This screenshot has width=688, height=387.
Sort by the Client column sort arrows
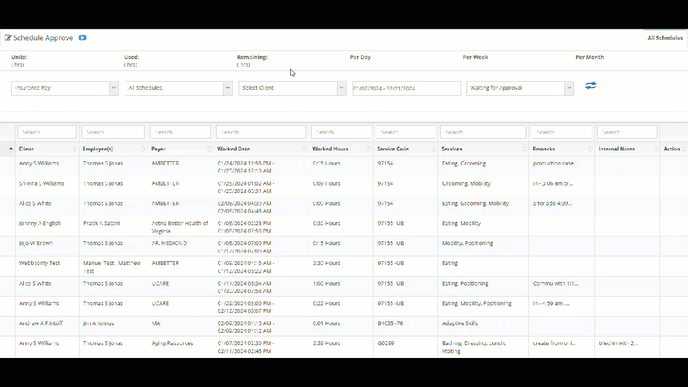coord(75,149)
